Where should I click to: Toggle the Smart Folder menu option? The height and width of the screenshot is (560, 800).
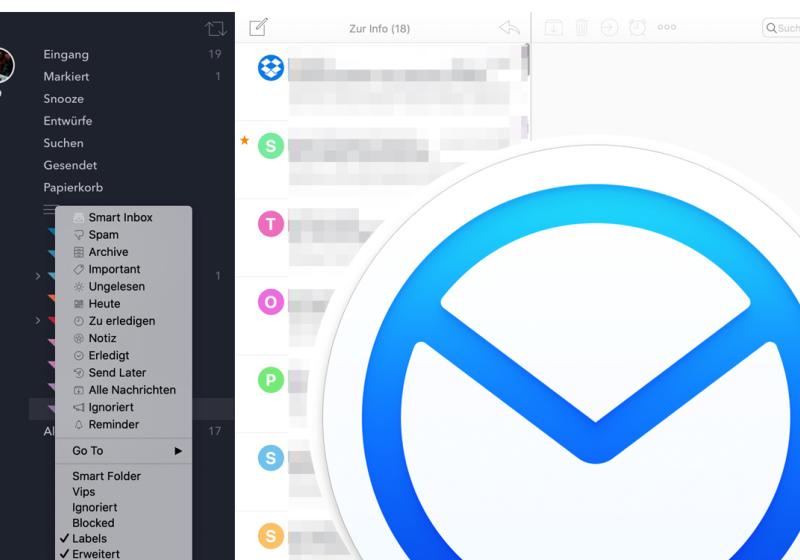tap(106, 476)
